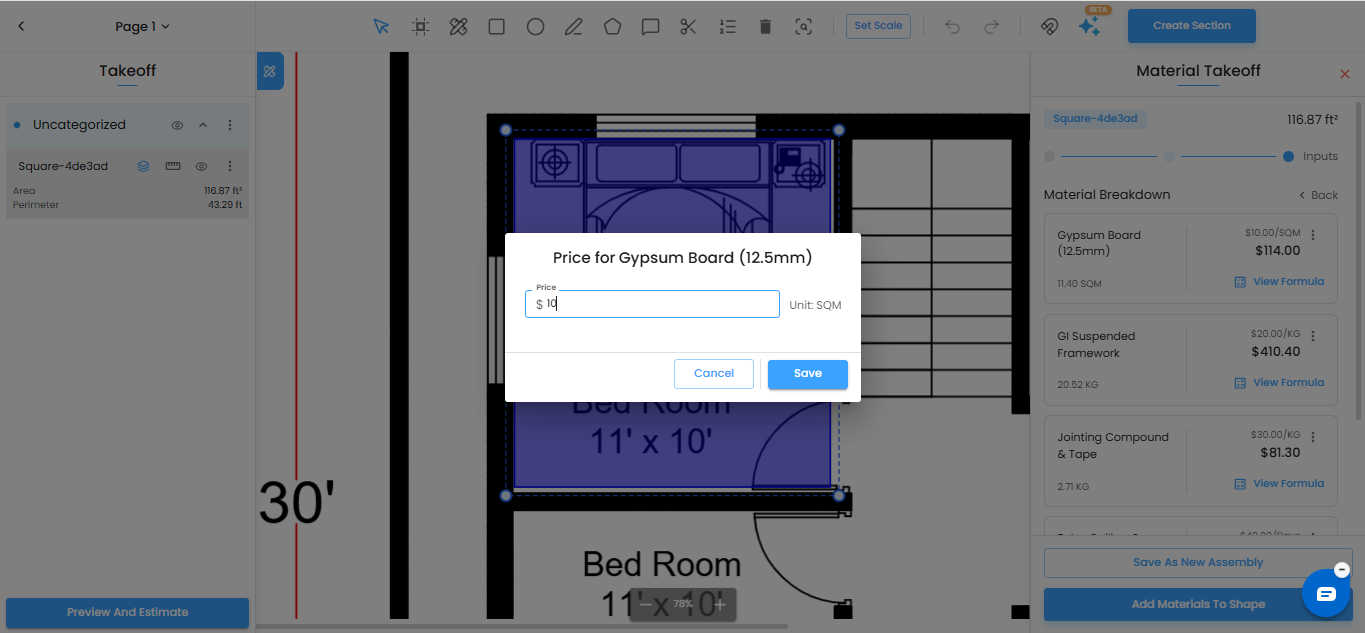This screenshot has width=1365, height=633.
Task: Zoom out the canvas with minus
Action: [x=646, y=604]
